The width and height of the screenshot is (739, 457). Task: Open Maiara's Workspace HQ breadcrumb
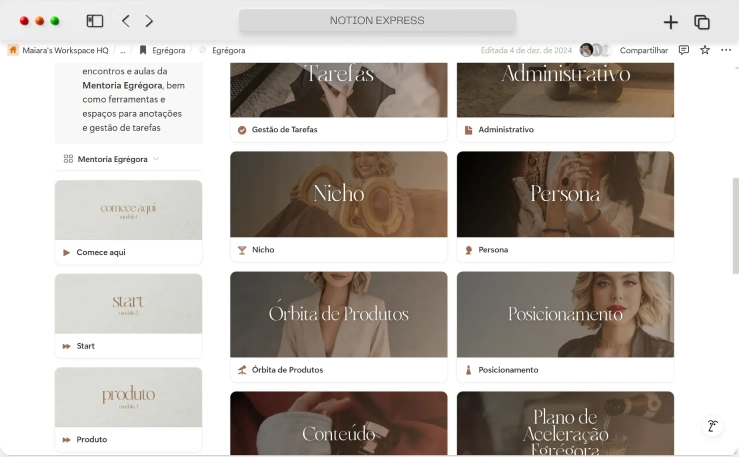click(60, 50)
